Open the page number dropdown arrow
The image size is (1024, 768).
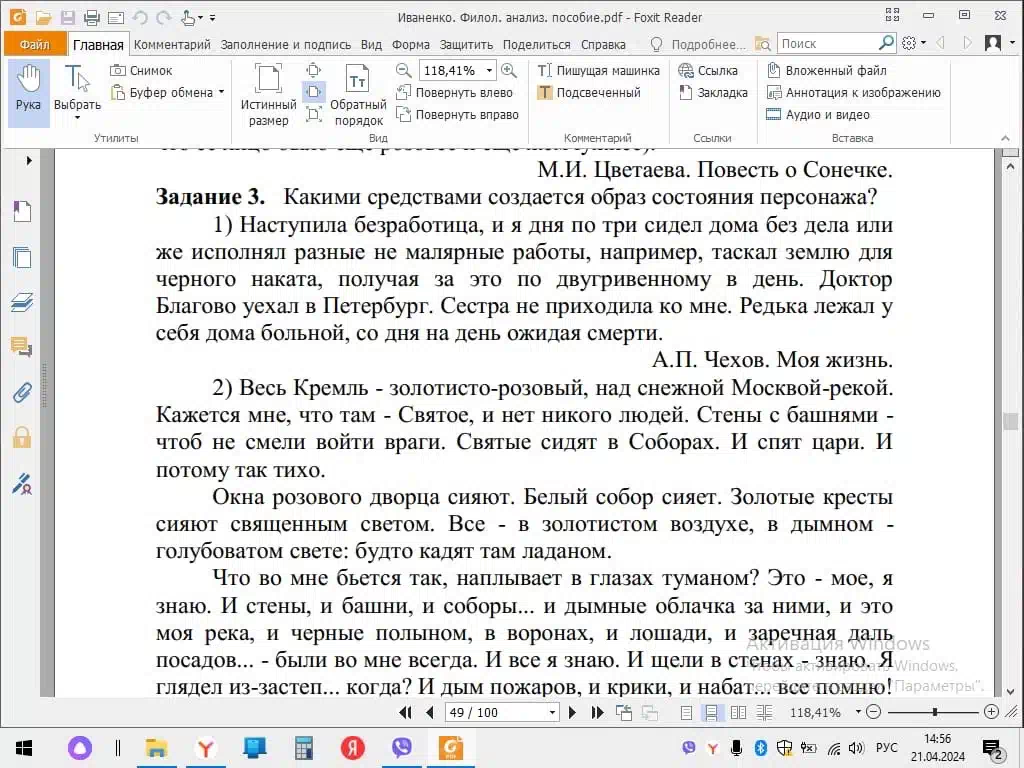click(552, 712)
